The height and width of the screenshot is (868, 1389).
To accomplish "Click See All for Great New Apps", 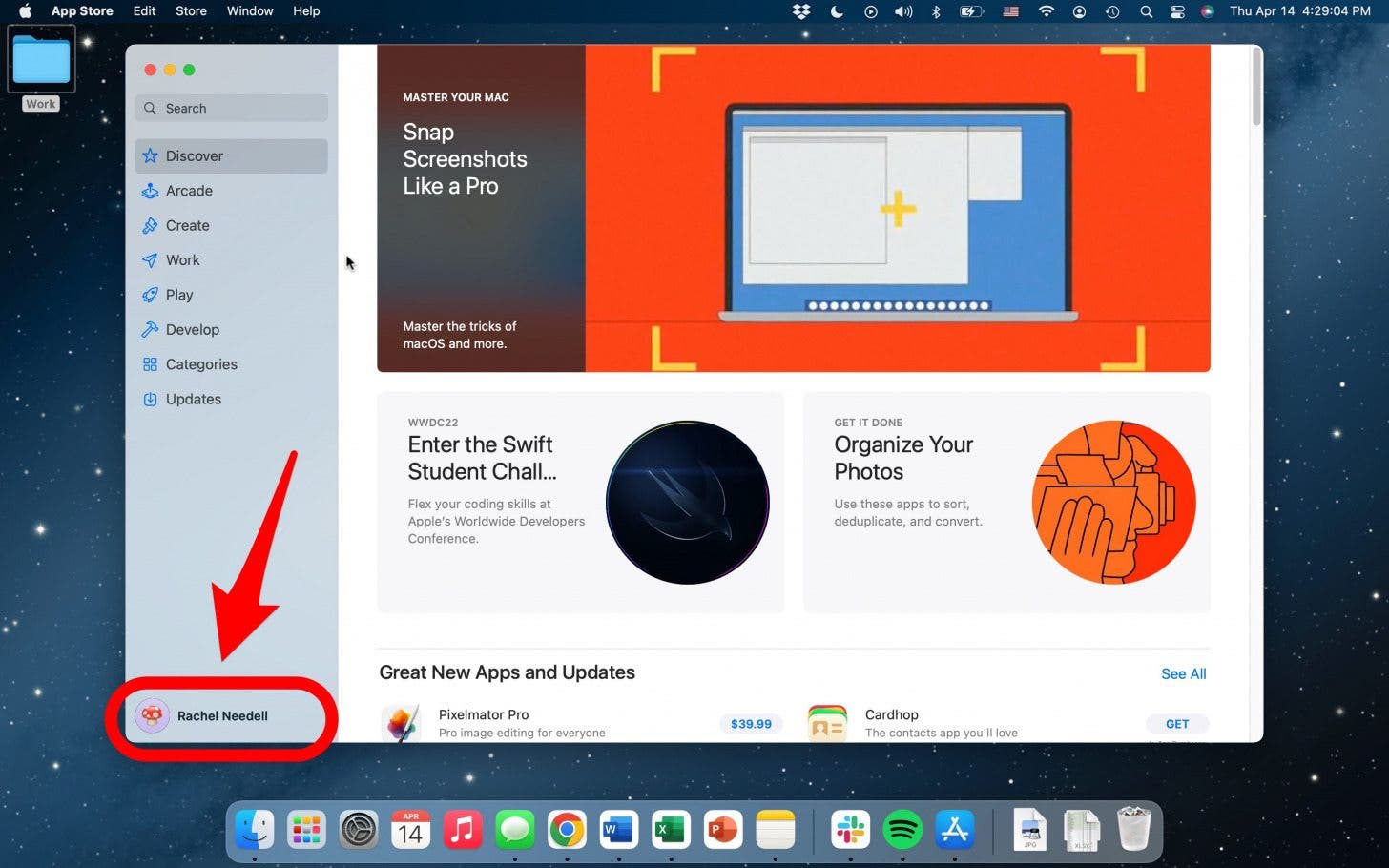I will pos(1183,673).
